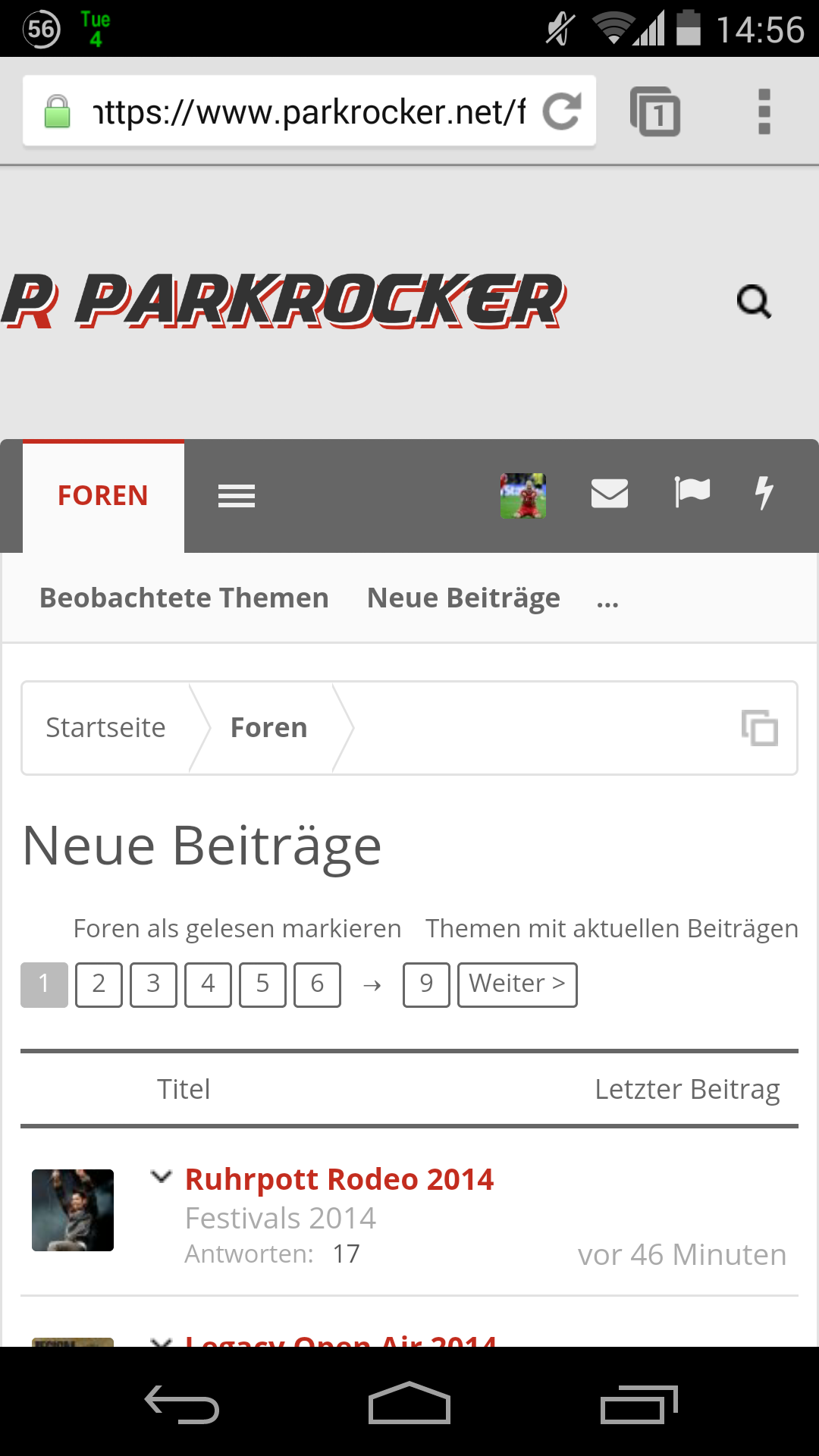Tap the browser address bar URL
Screen dimensions: 819x1456
tap(307, 112)
